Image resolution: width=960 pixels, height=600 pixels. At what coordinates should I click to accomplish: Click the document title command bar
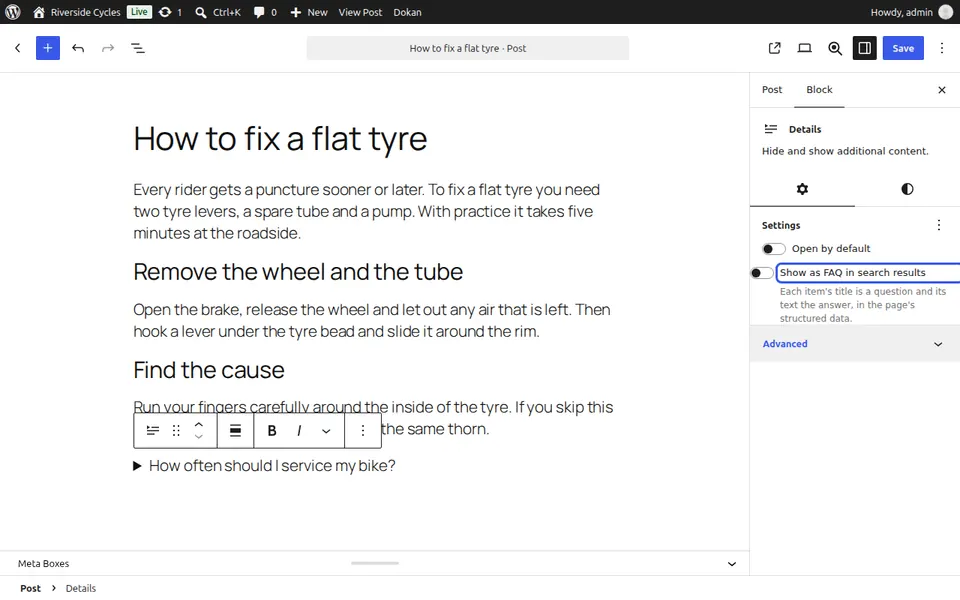(x=468, y=48)
